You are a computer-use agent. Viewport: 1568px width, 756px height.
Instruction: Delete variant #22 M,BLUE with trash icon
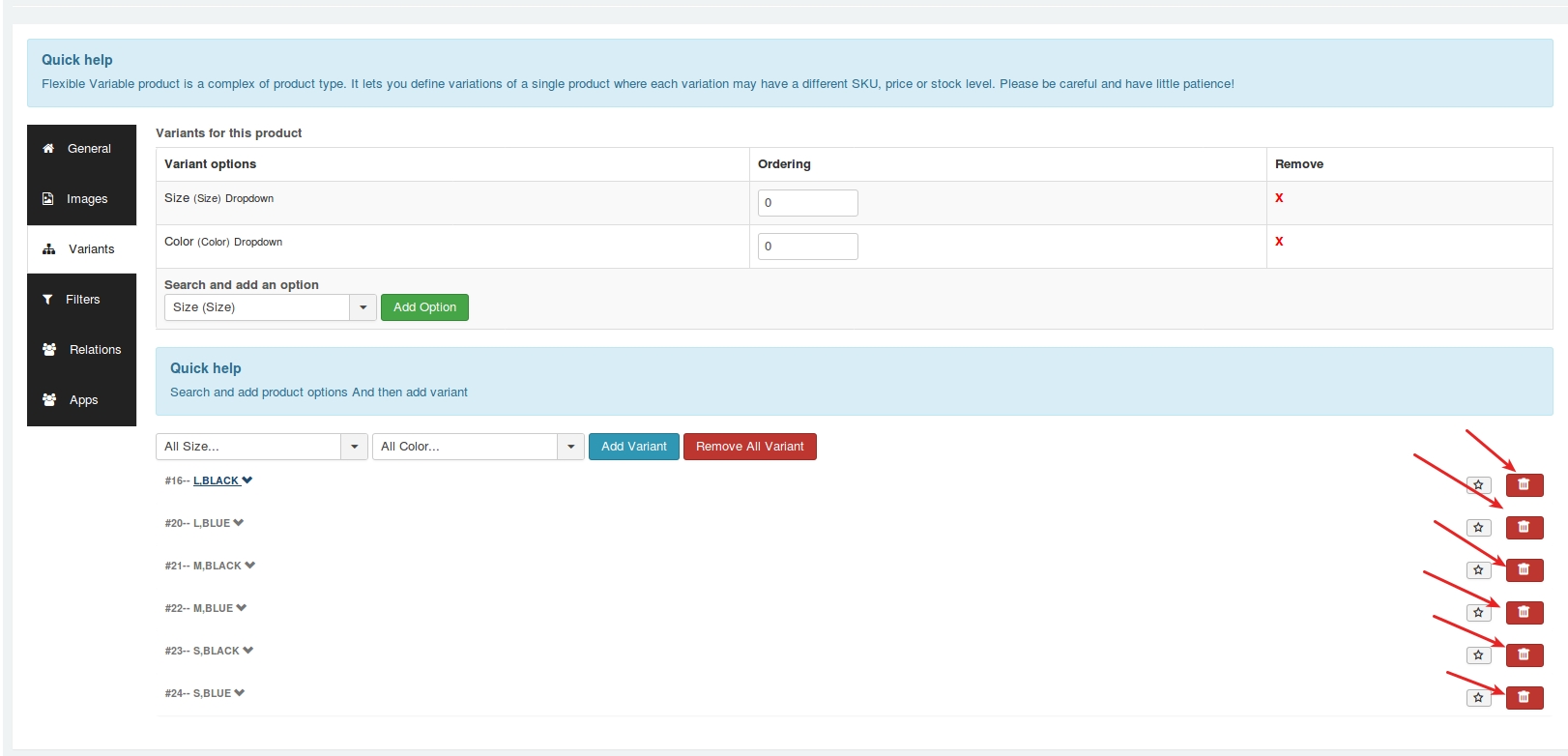pos(1524,613)
